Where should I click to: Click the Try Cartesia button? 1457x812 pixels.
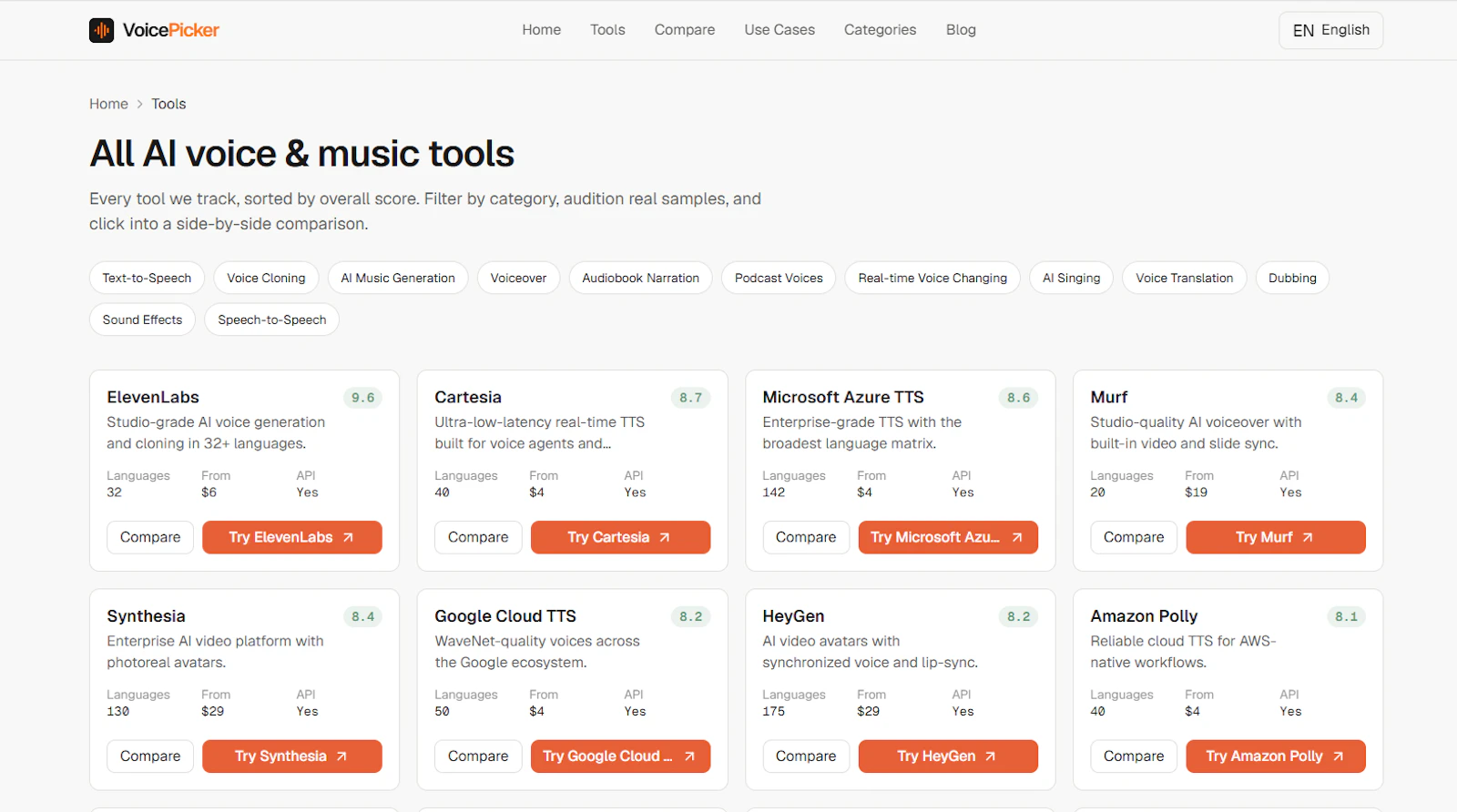(620, 537)
